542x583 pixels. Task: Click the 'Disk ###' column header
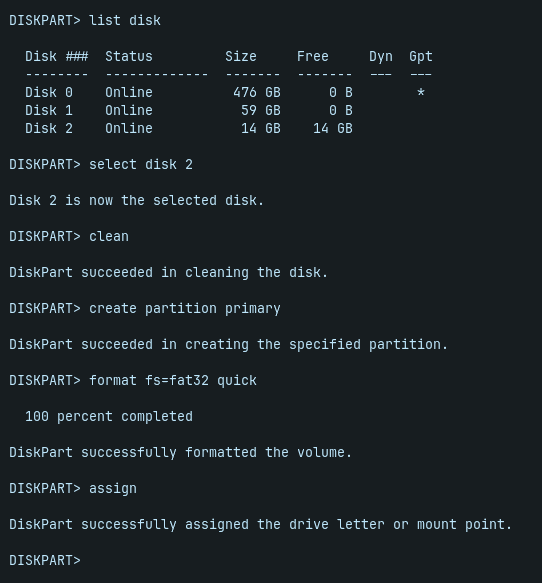point(57,57)
